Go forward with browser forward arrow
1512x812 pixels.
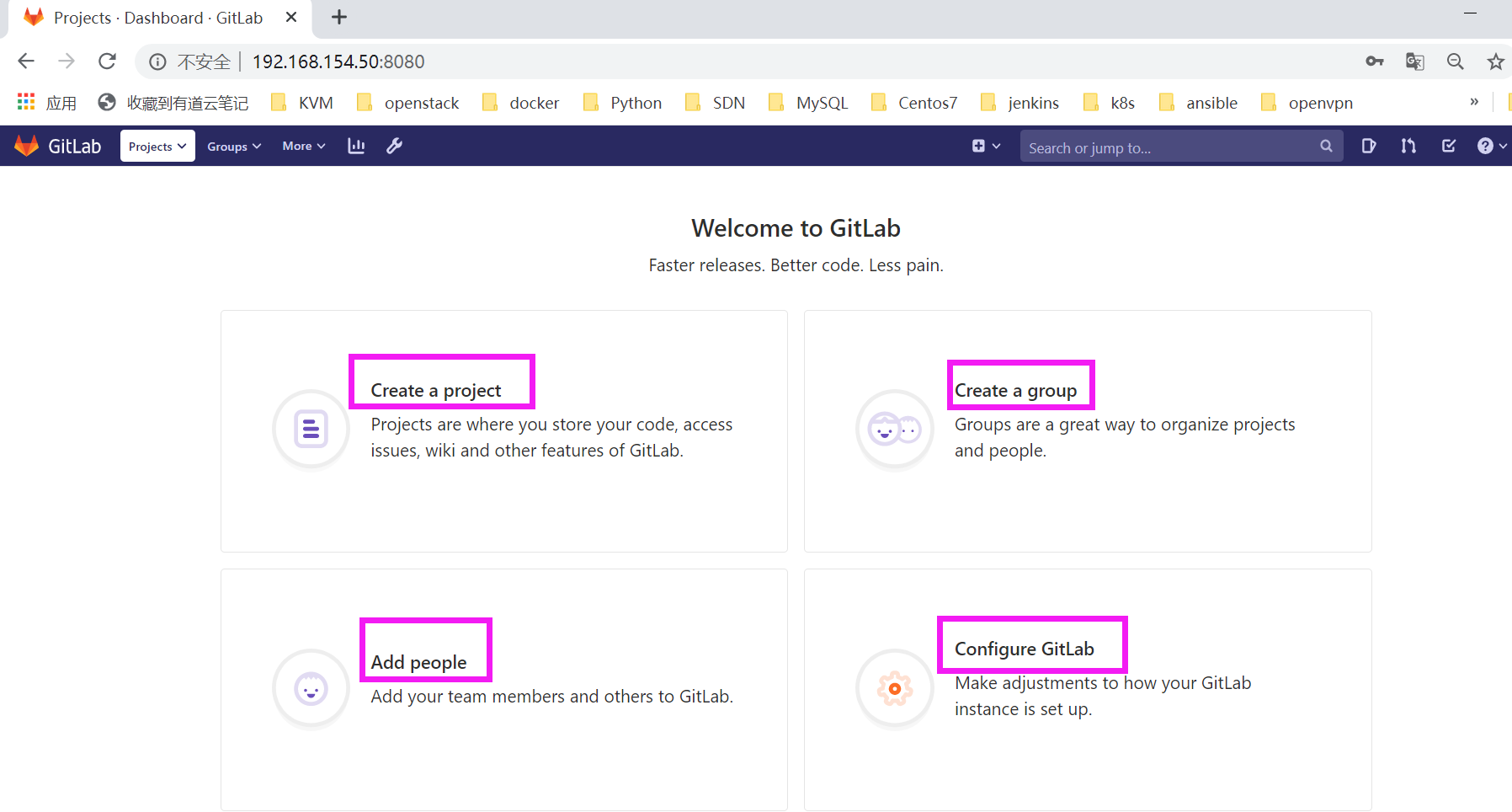point(67,61)
